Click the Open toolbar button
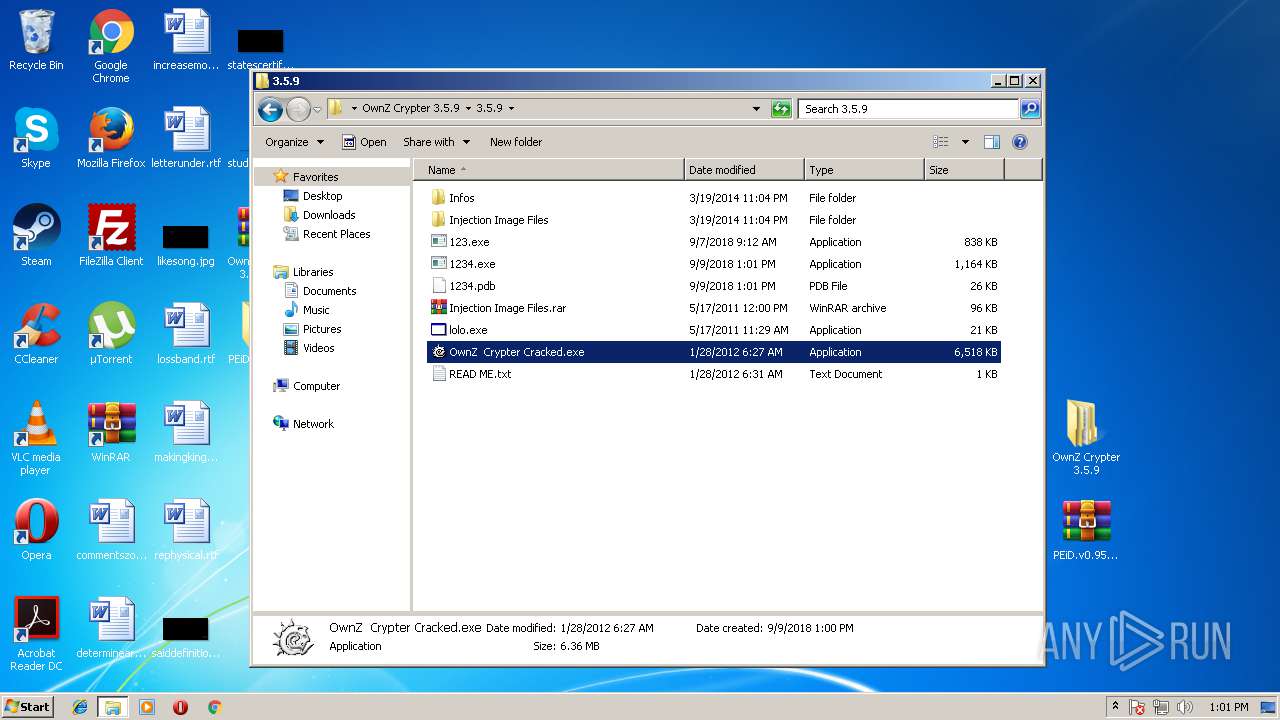 [x=364, y=142]
